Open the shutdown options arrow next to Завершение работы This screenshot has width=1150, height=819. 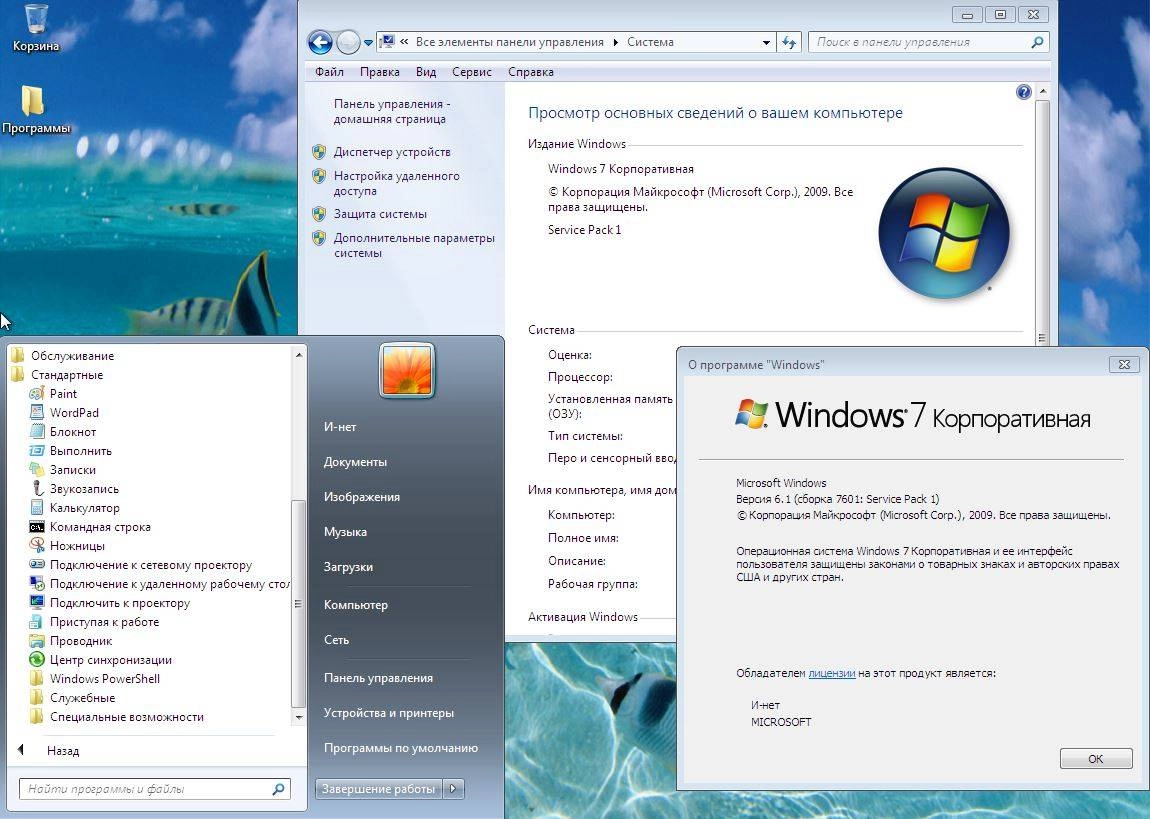453,789
